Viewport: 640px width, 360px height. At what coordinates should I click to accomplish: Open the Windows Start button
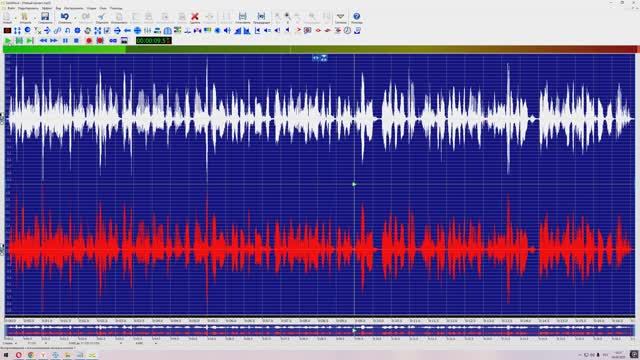(6, 355)
